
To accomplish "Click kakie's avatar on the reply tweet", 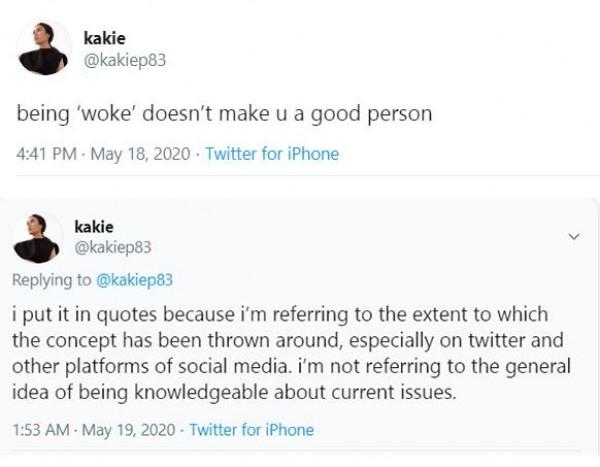I will (x=38, y=239).
